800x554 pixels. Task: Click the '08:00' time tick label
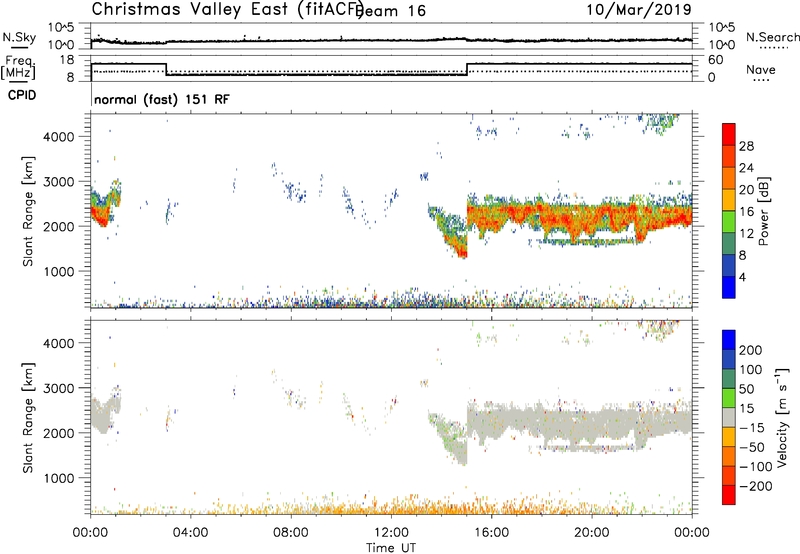[291, 533]
